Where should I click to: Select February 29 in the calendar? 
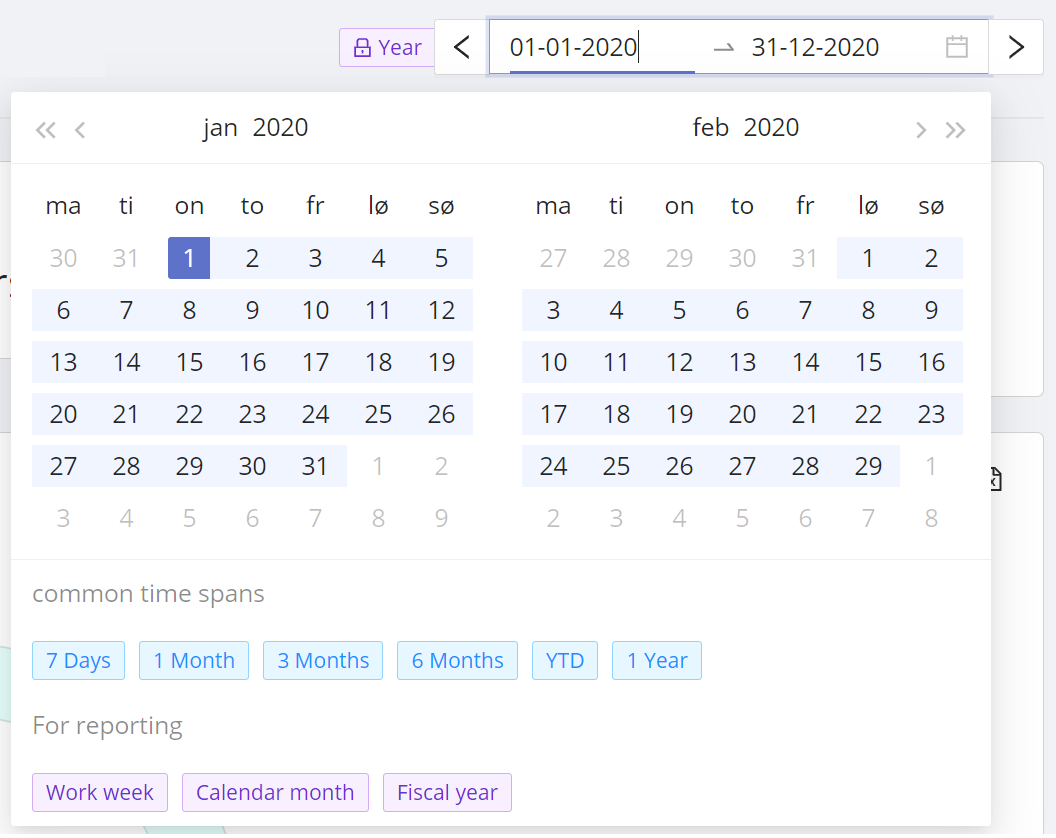click(868, 466)
